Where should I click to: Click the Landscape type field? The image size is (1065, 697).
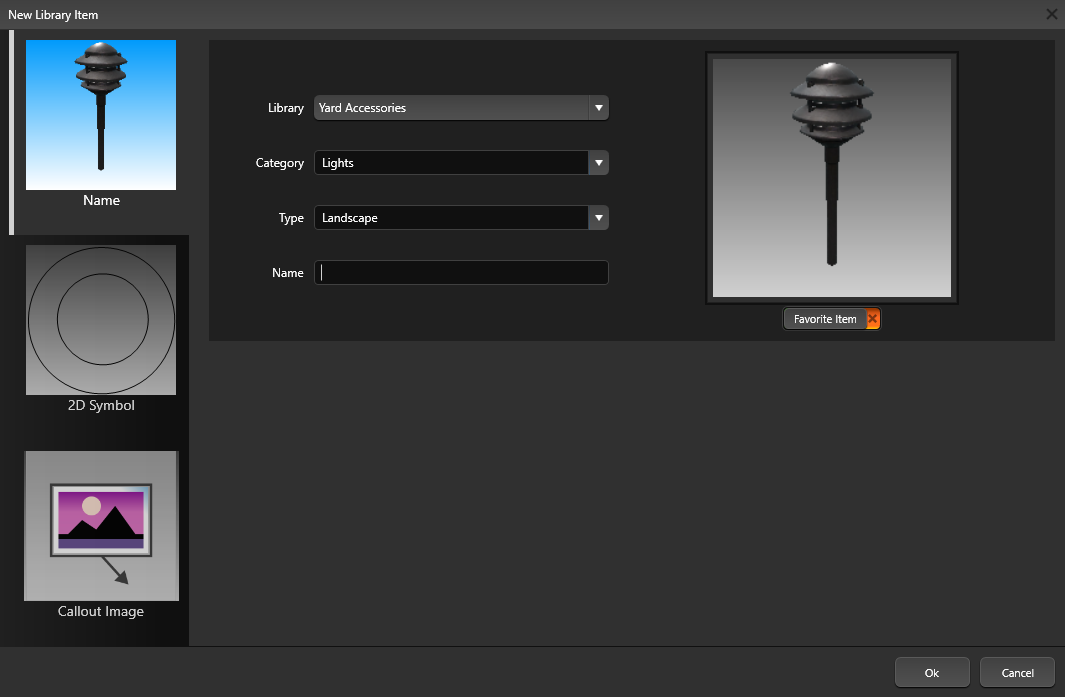[x=450, y=218]
